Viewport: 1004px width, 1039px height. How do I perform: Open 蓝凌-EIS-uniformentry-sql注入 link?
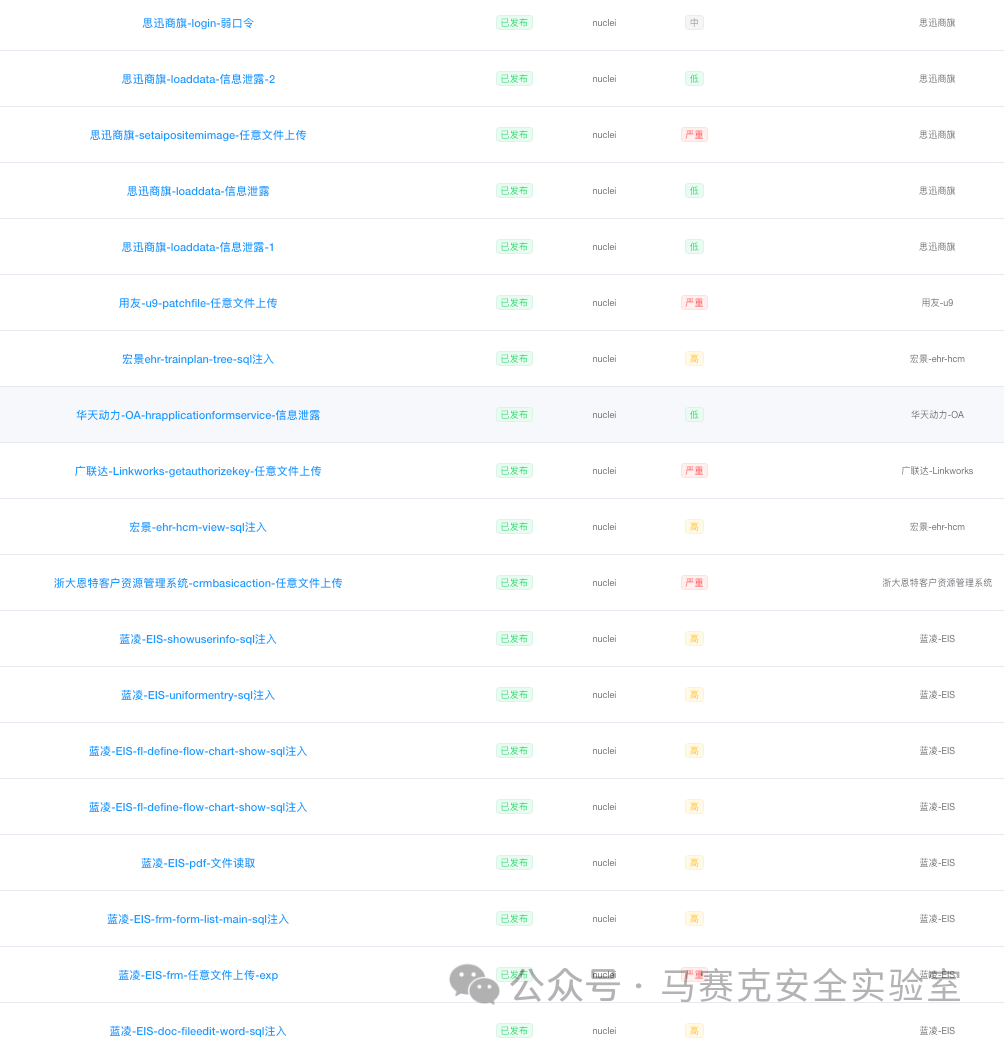[198, 695]
